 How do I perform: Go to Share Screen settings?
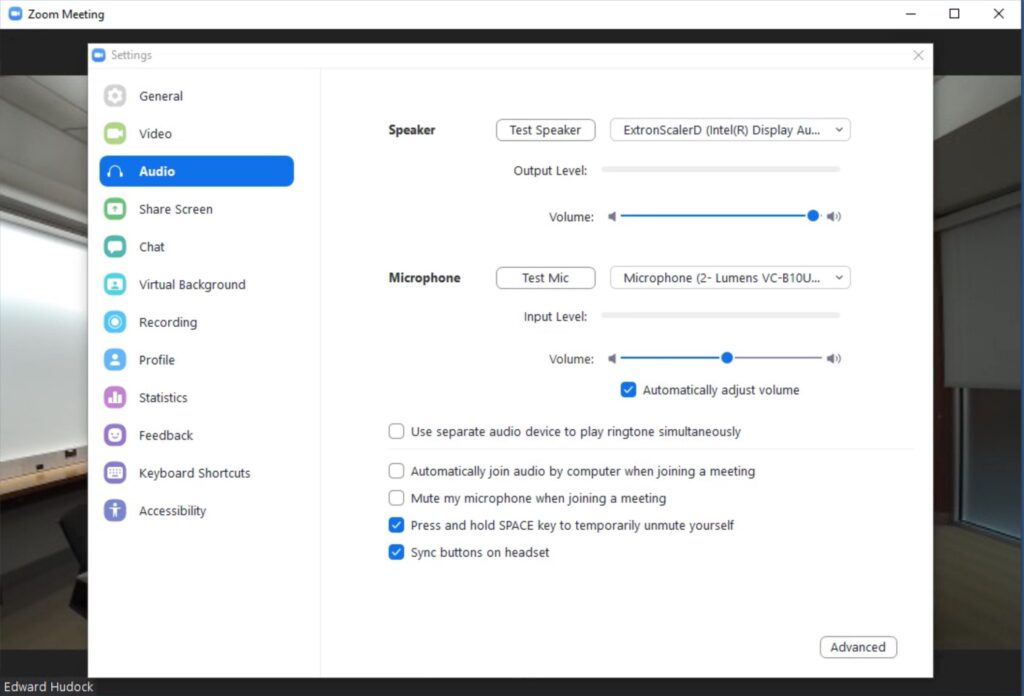point(197,209)
